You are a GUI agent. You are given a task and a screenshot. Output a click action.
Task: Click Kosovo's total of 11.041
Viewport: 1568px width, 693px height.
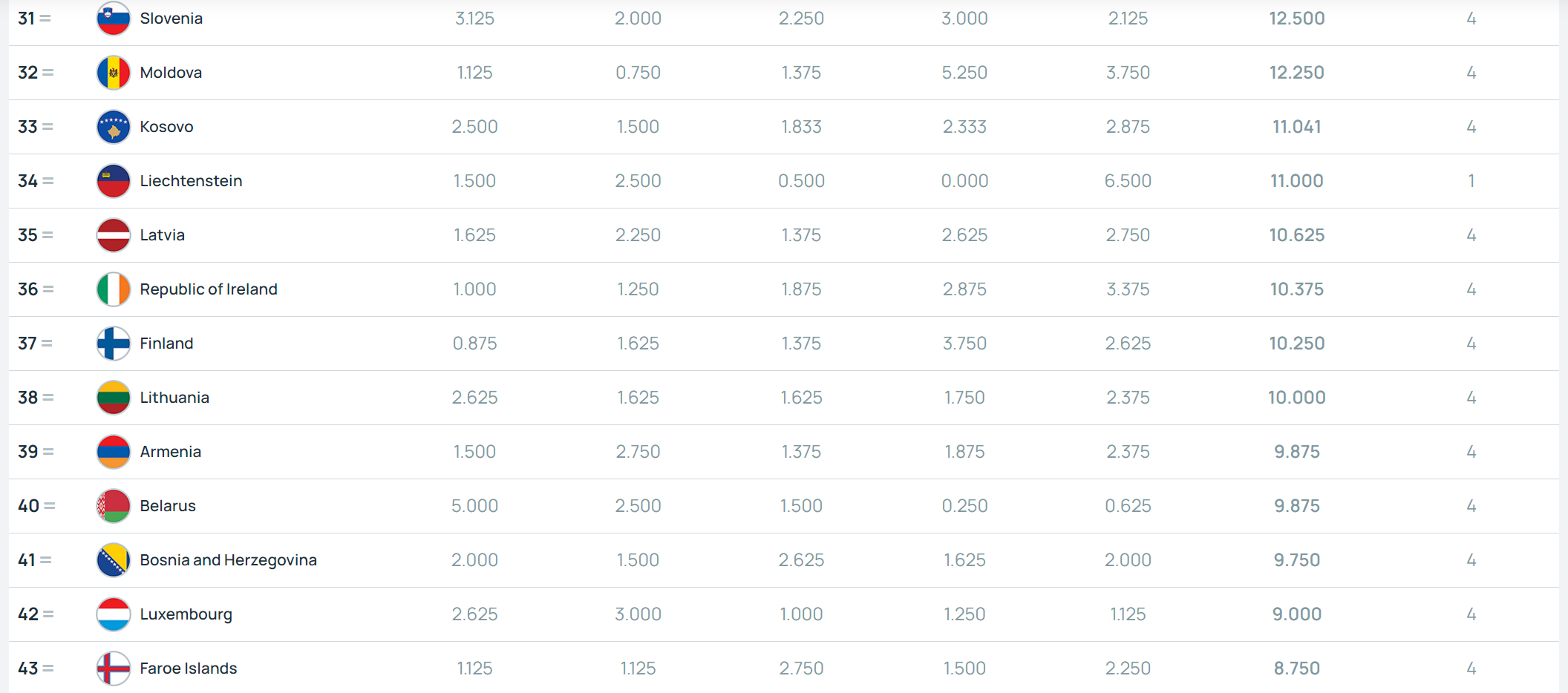click(1297, 127)
